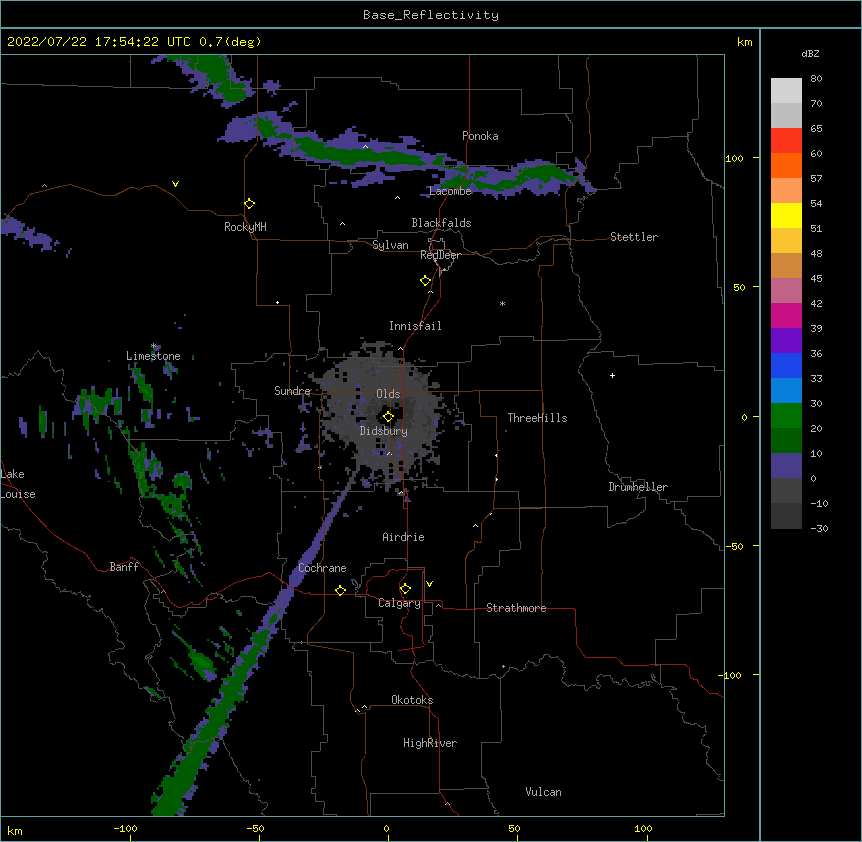Click the Blackfalds label
This screenshot has height=842, width=862.
tap(441, 223)
